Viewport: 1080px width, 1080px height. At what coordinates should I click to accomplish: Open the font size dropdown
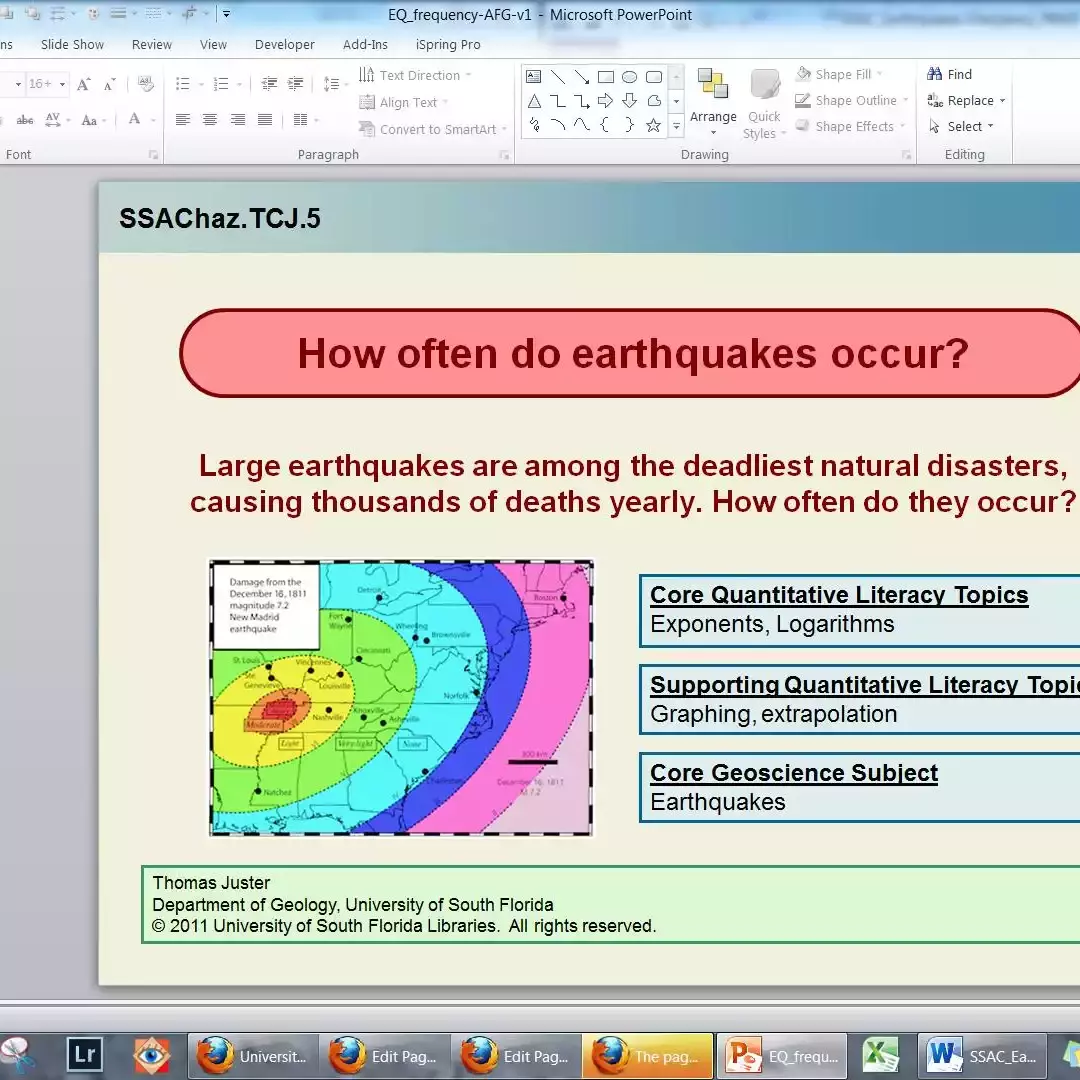click(61, 83)
